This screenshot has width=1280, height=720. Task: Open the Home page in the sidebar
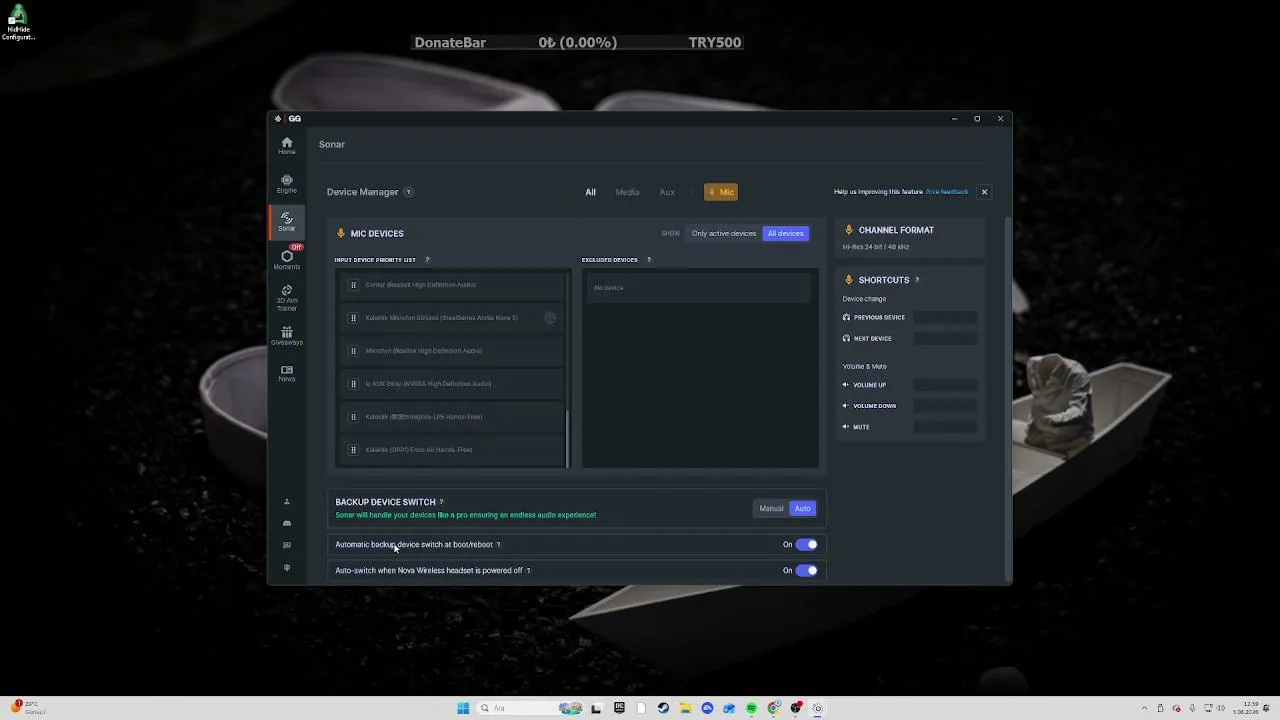[287, 146]
